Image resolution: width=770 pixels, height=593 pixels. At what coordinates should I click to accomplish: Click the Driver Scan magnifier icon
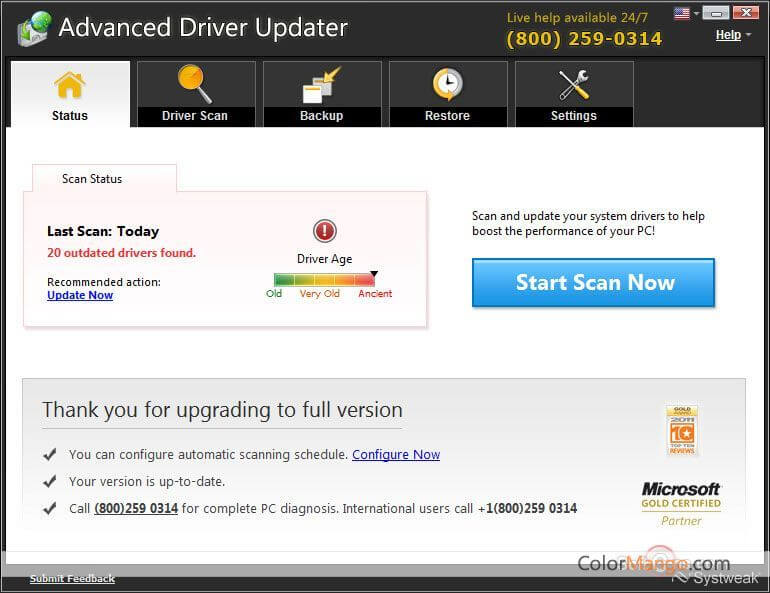tap(195, 84)
